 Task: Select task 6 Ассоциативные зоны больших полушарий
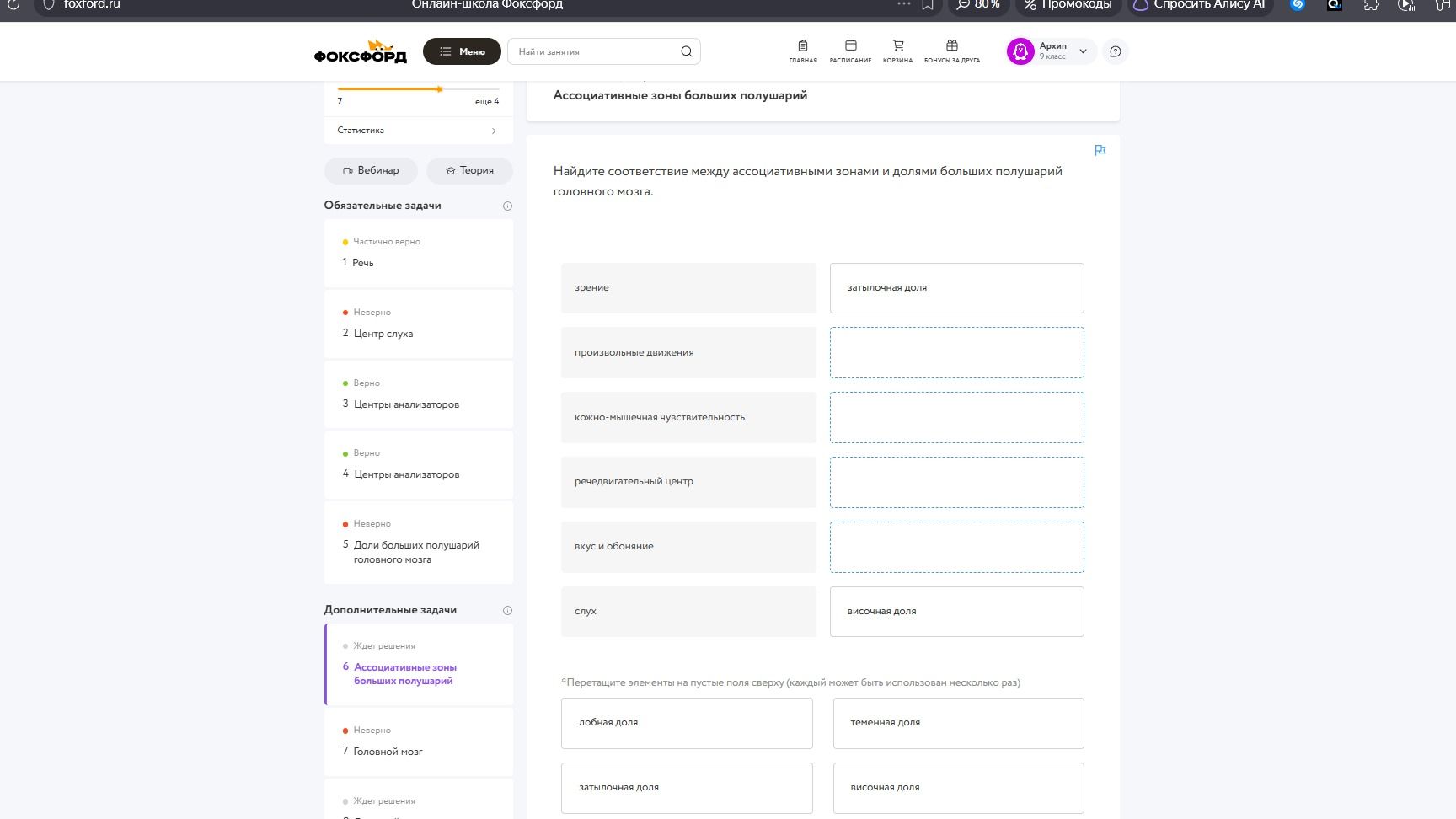[418, 664]
